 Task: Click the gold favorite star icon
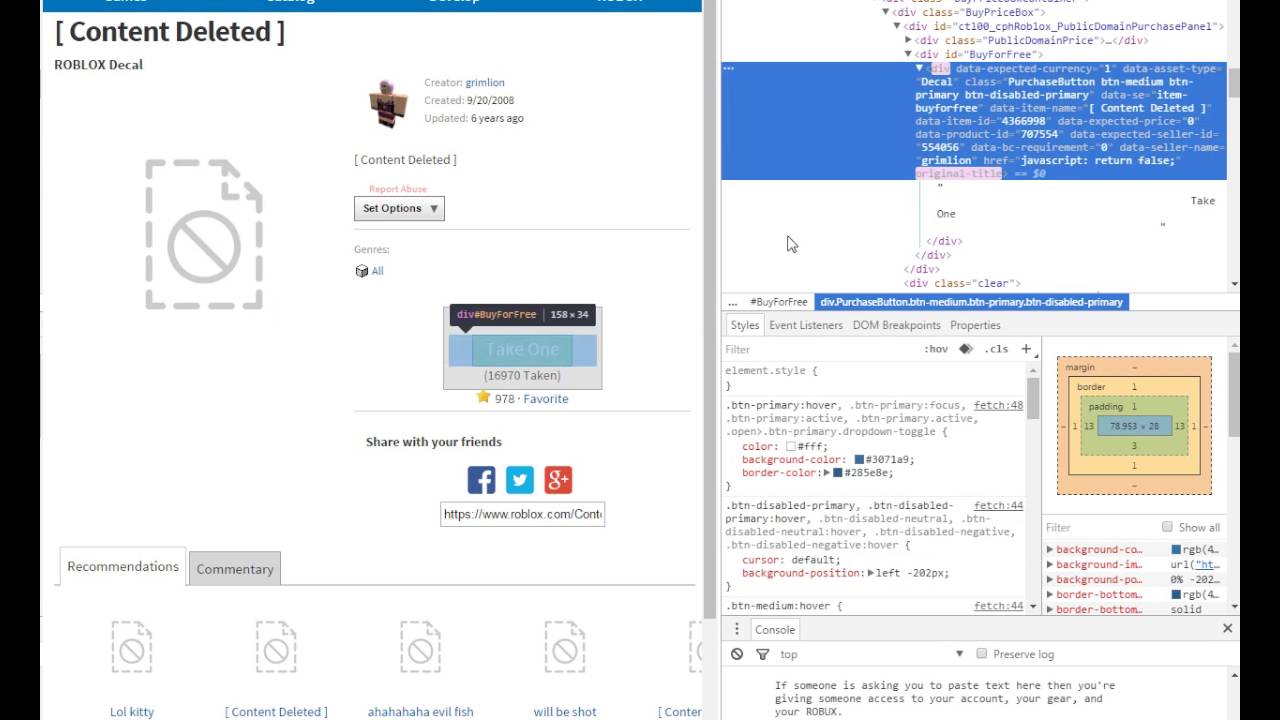coord(484,397)
